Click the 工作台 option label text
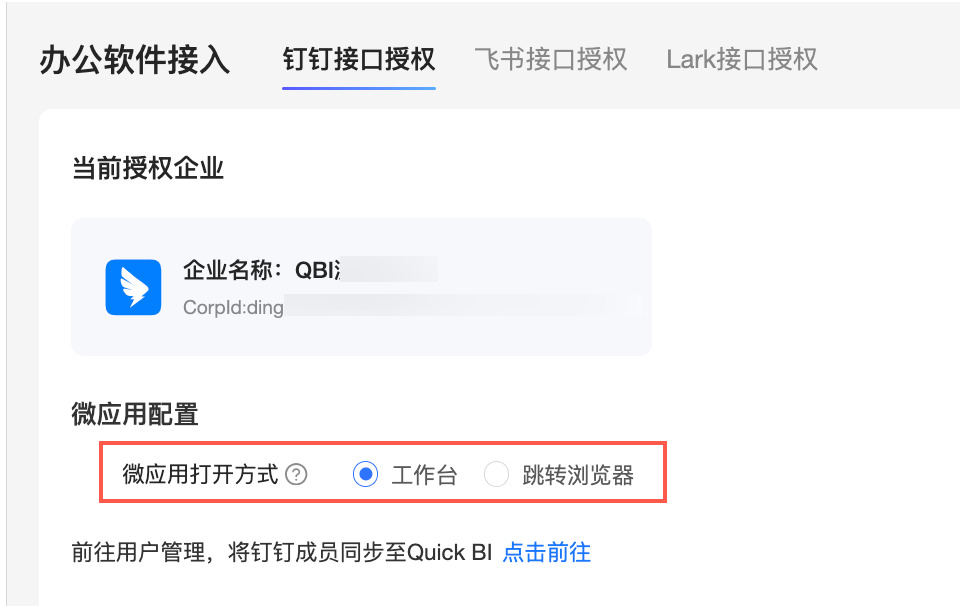The image size is (960, 606). coord(424,475)
